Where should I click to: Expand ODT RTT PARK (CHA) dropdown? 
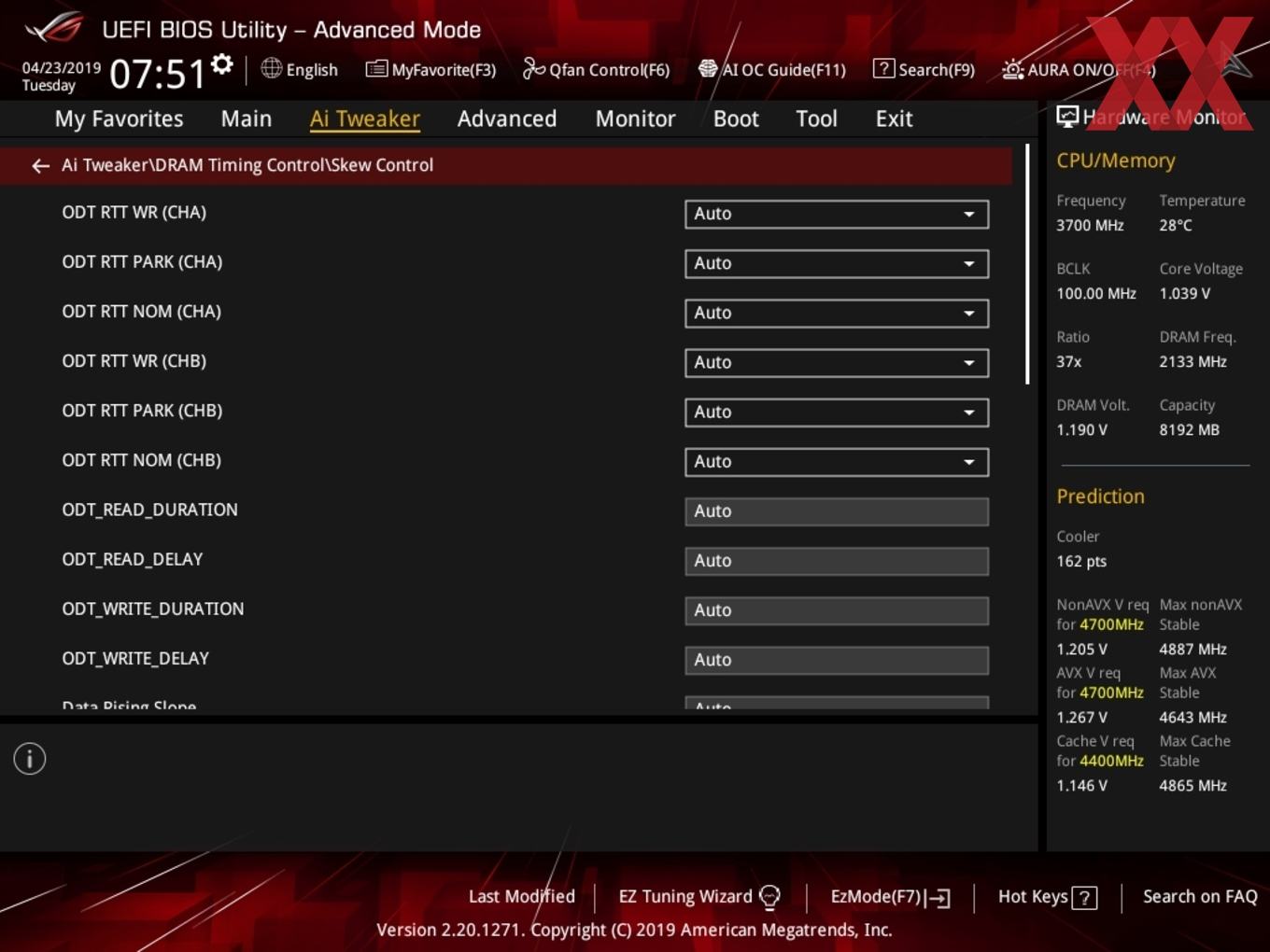click(837, 263)
